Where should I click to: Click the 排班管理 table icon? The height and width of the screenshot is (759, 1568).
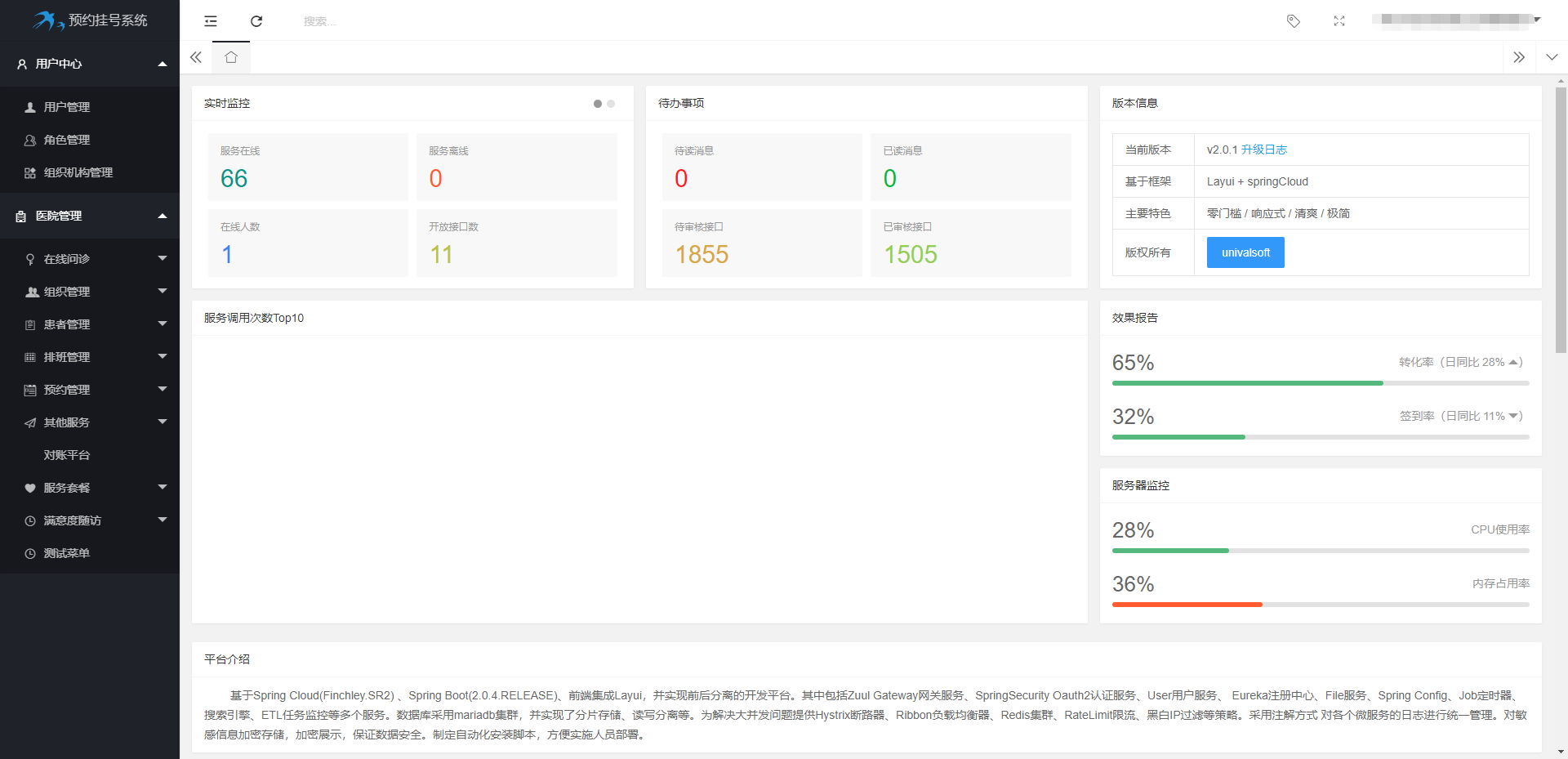[x=30, y=357]
